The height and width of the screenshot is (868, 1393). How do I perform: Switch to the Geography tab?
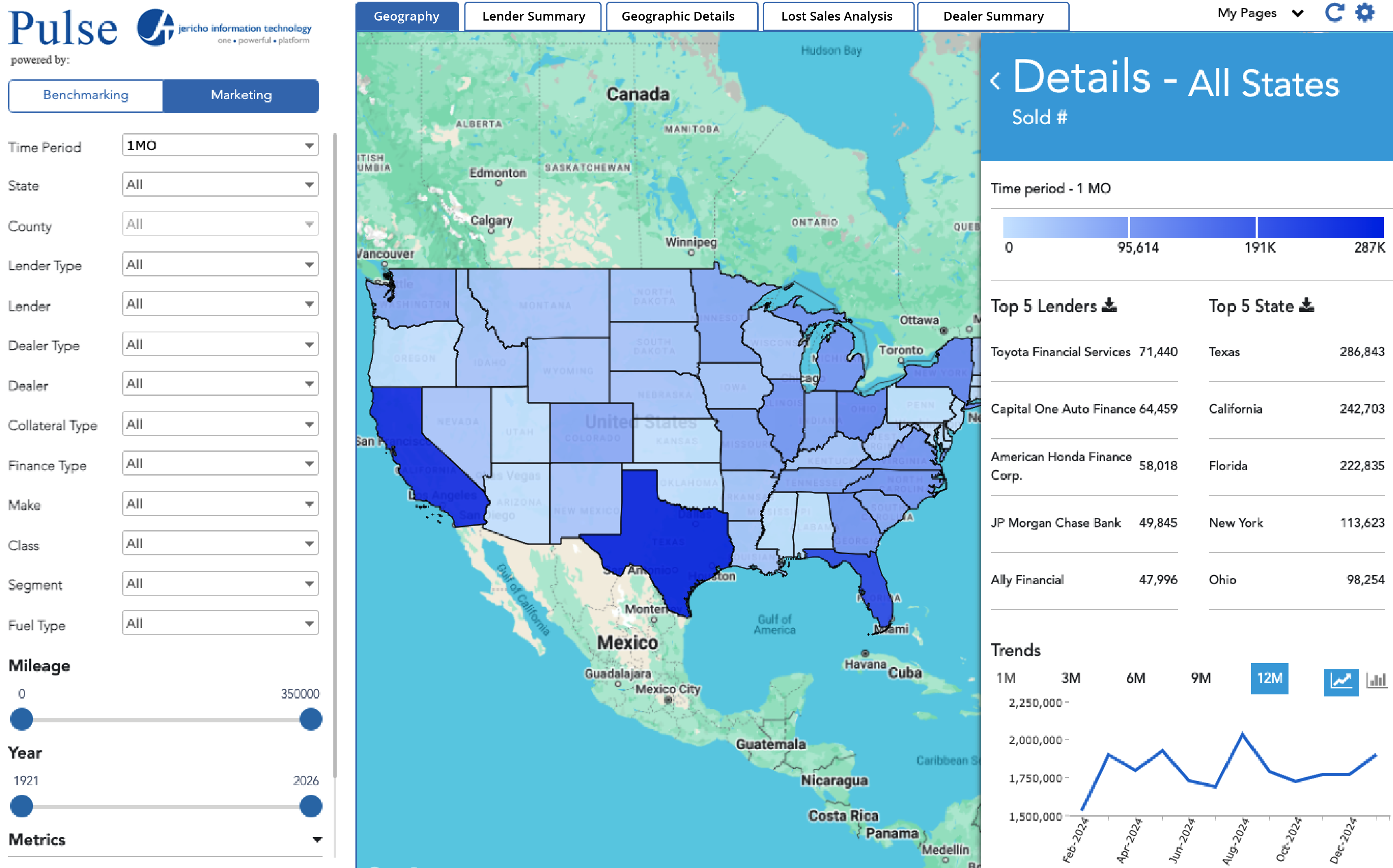click(407, 16)
